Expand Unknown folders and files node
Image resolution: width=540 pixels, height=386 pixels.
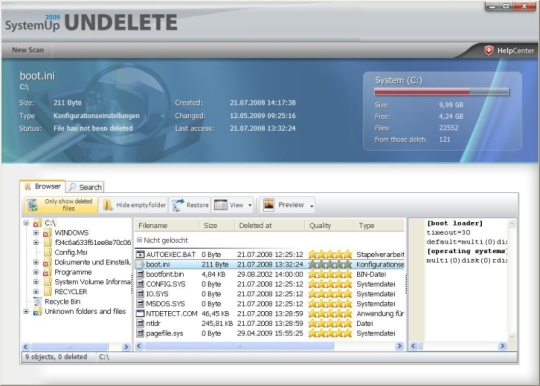pyautogui.click(x=26, y=312)
